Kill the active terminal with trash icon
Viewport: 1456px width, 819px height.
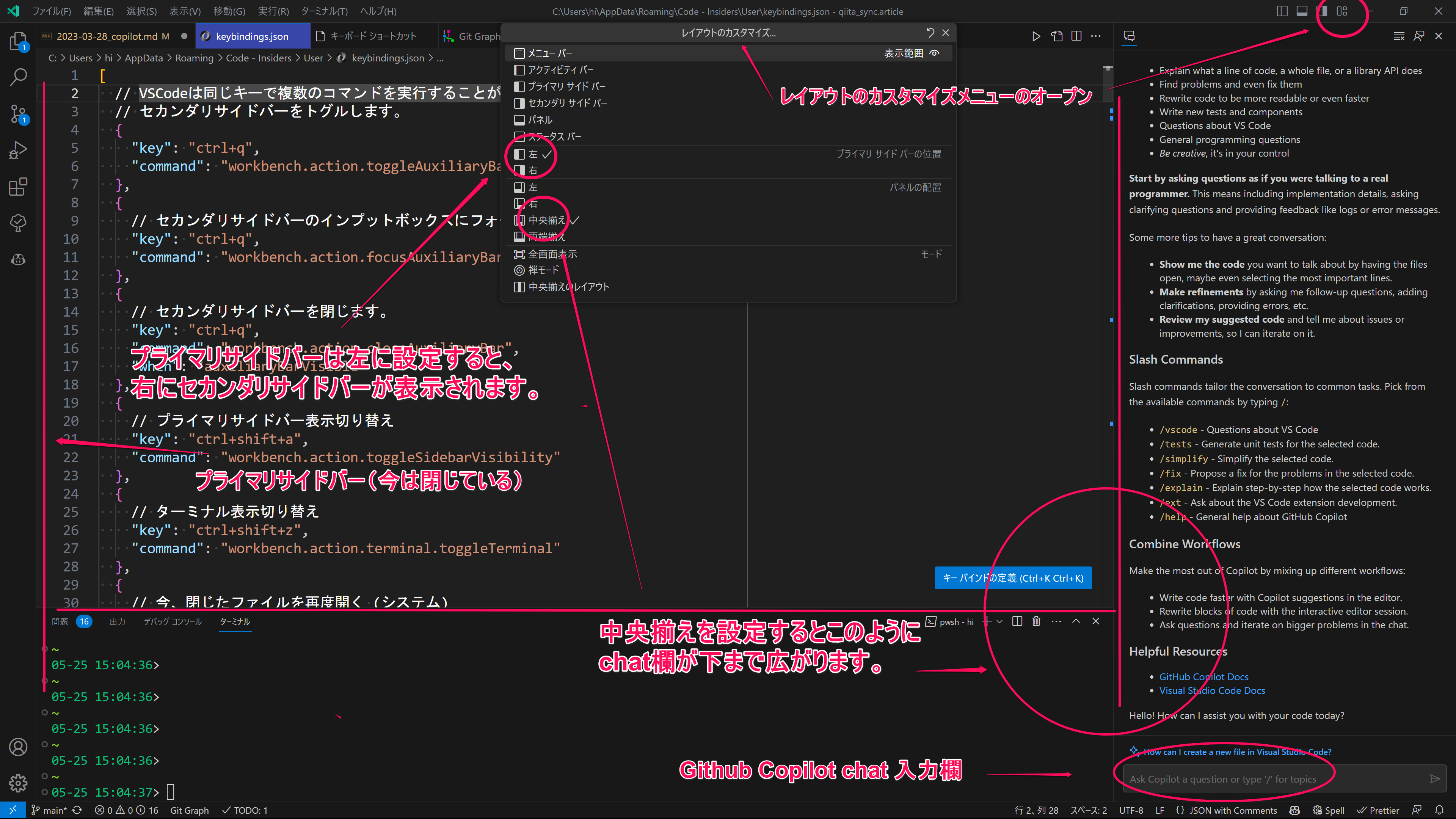pyautogui.click(x=1036, y=621)
